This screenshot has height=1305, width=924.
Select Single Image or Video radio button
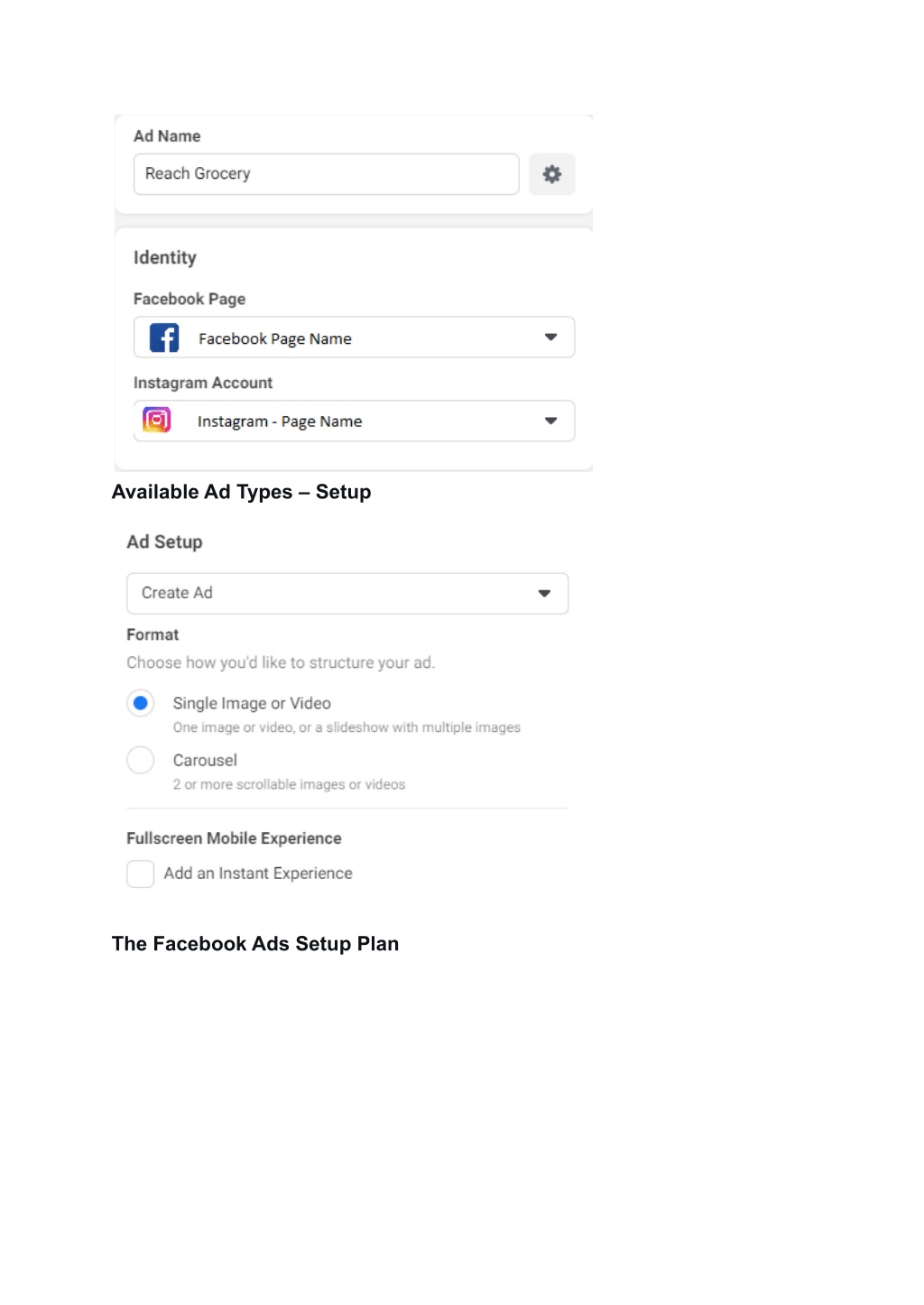point(141,703)
